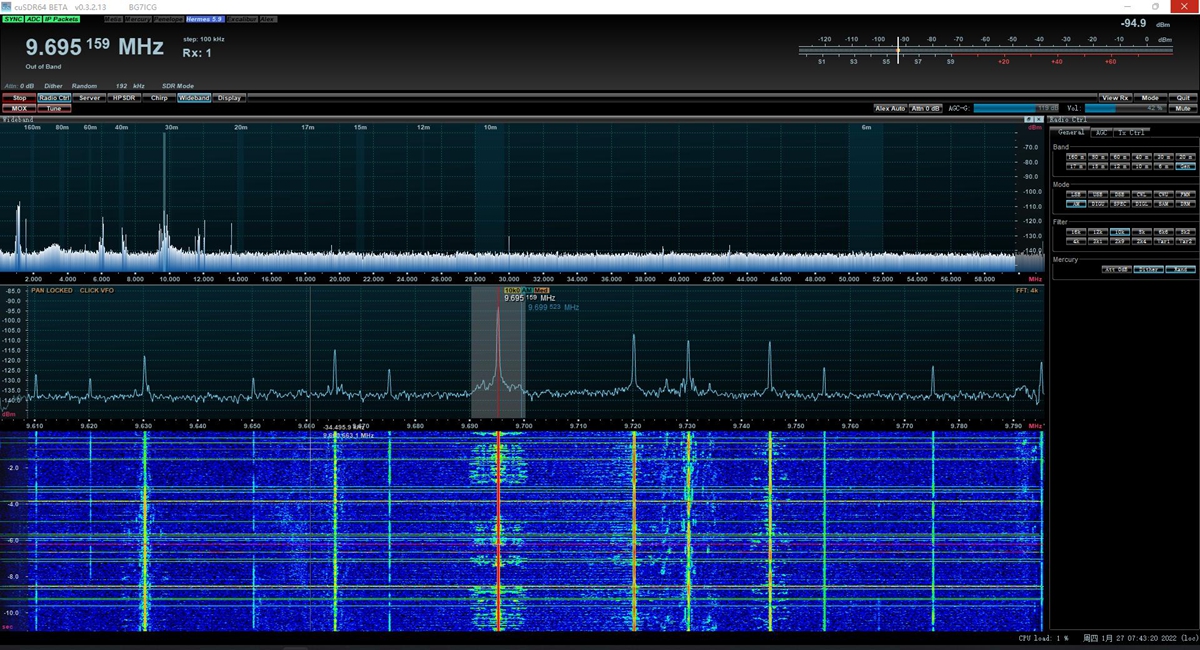
Task: Switch to the General tab
Action: pyautogui.click(x=1071, y=132)
